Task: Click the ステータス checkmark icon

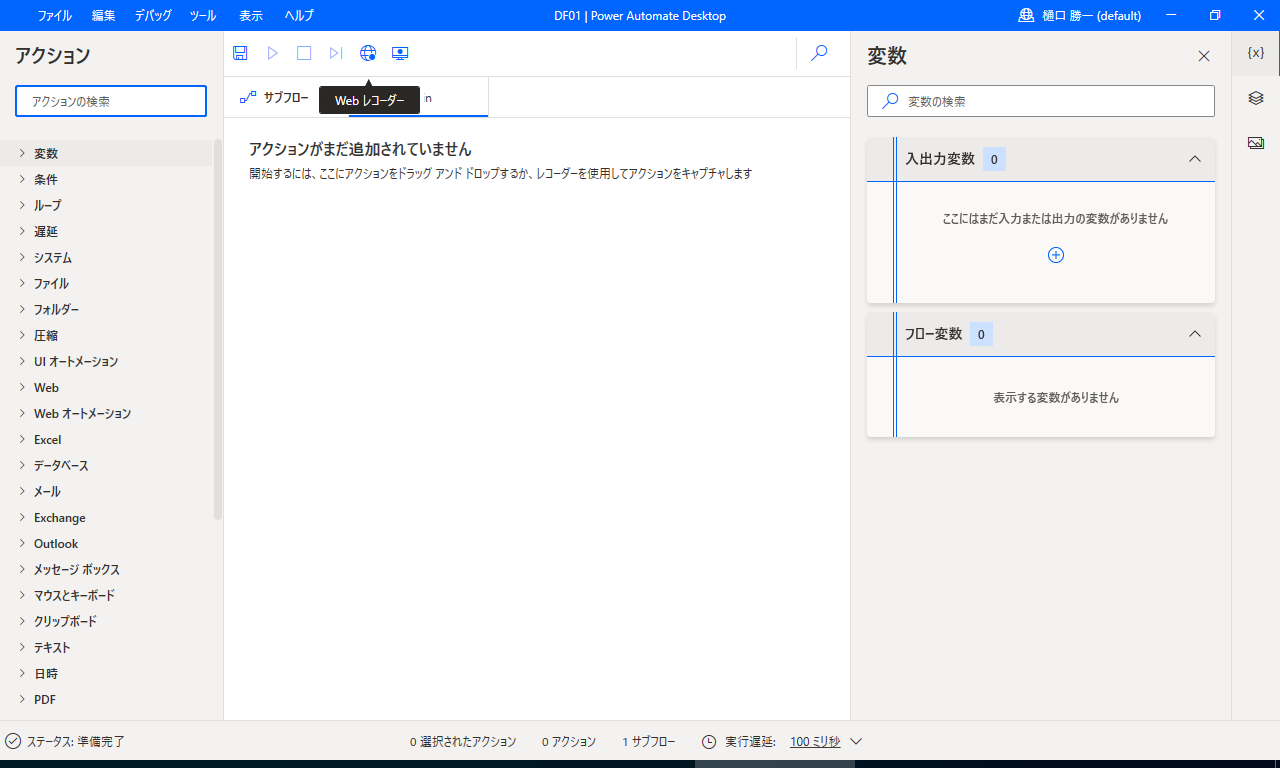Action: 13,741
